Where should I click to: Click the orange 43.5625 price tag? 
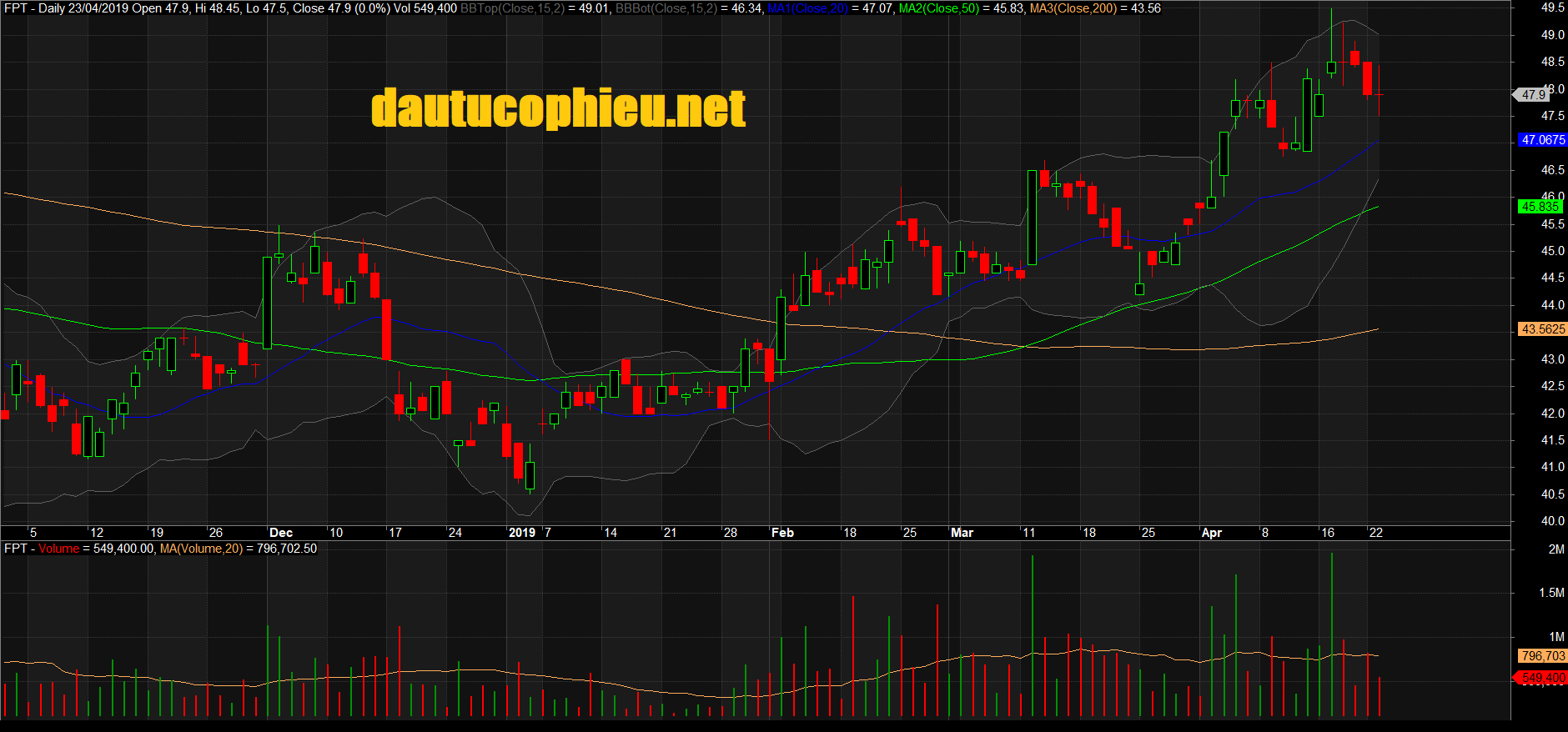click(1542, 329)
